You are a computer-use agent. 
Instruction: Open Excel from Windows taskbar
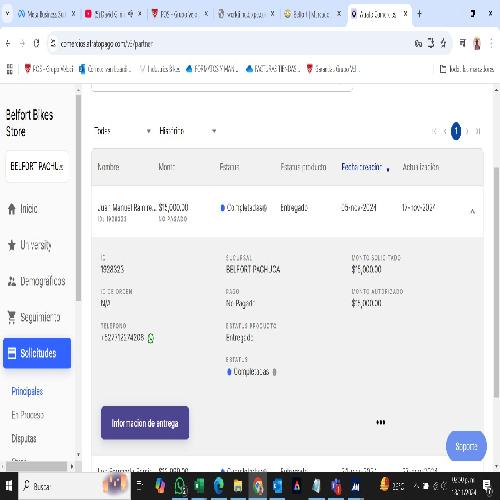coord(199,486)
